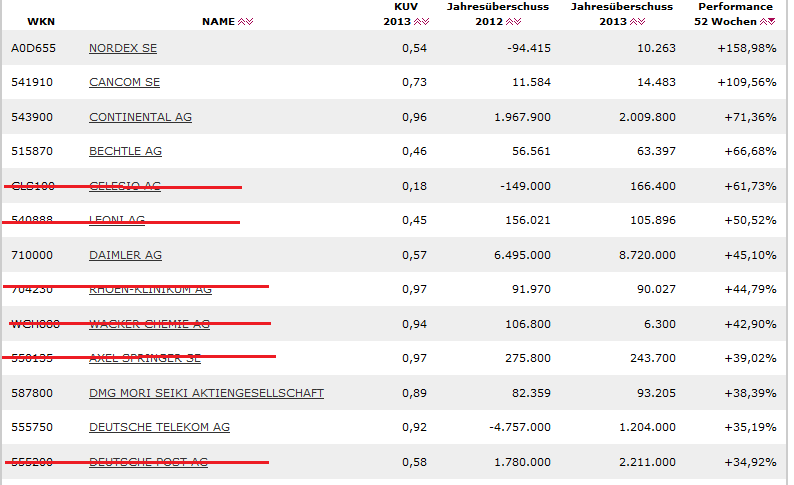The image size is (794, 485).
Task: Click the crossed-out DEUTSCHE POST AG link
Action: [x=148, y=462]
